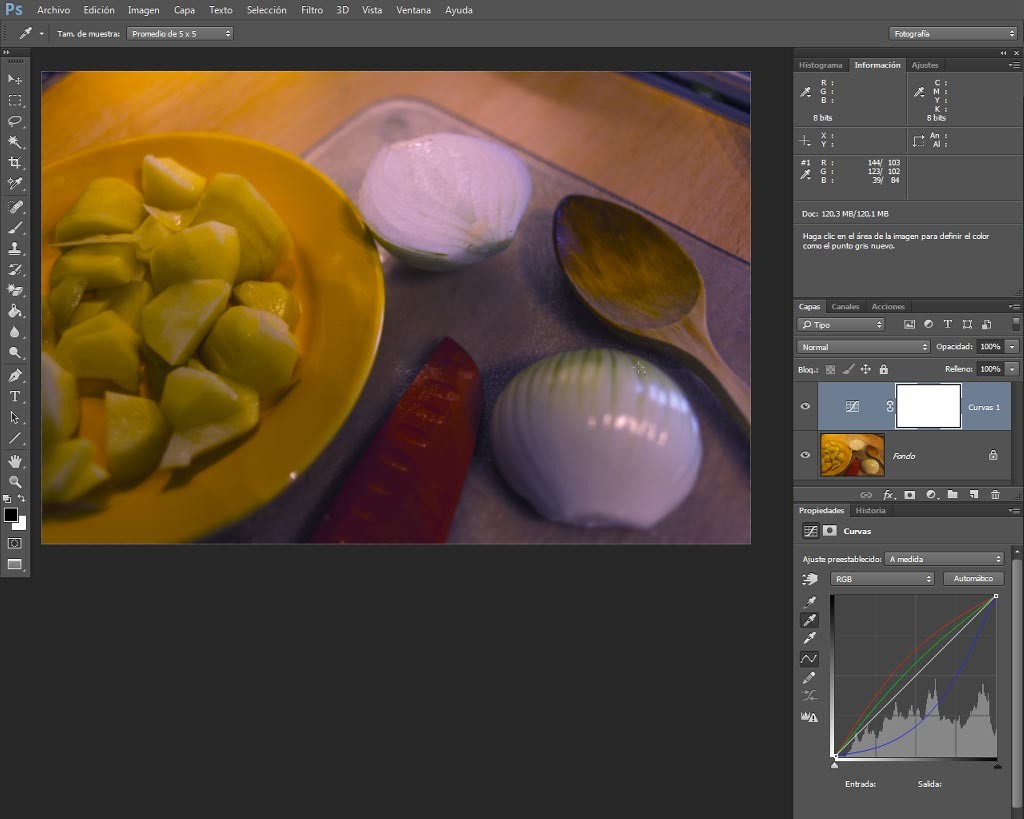Switch to the Ajustes tab
1024x819 pixels.
tap(925, 65)
